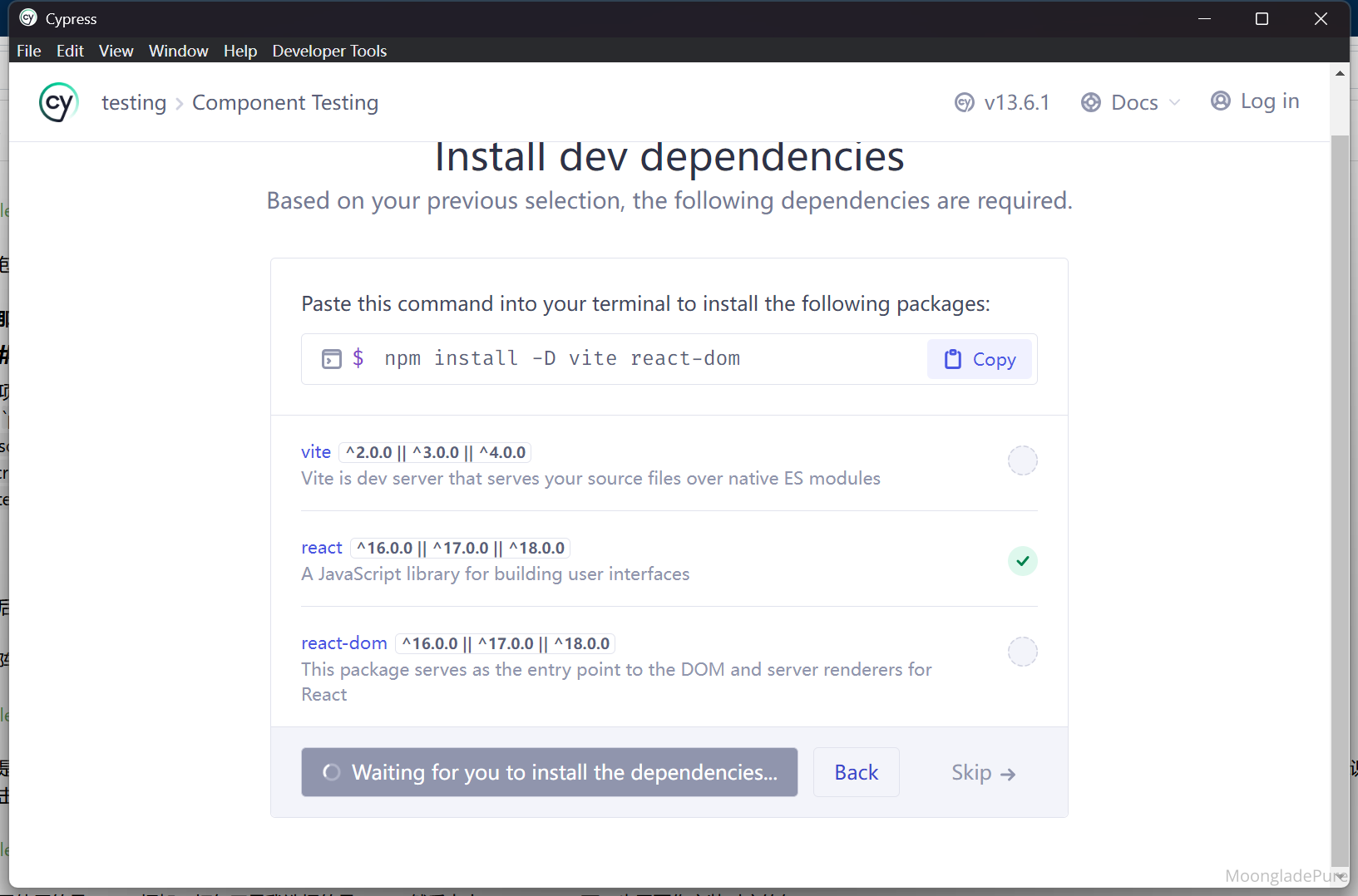Click the react-dom dependency status circle

pos(1022,652)
